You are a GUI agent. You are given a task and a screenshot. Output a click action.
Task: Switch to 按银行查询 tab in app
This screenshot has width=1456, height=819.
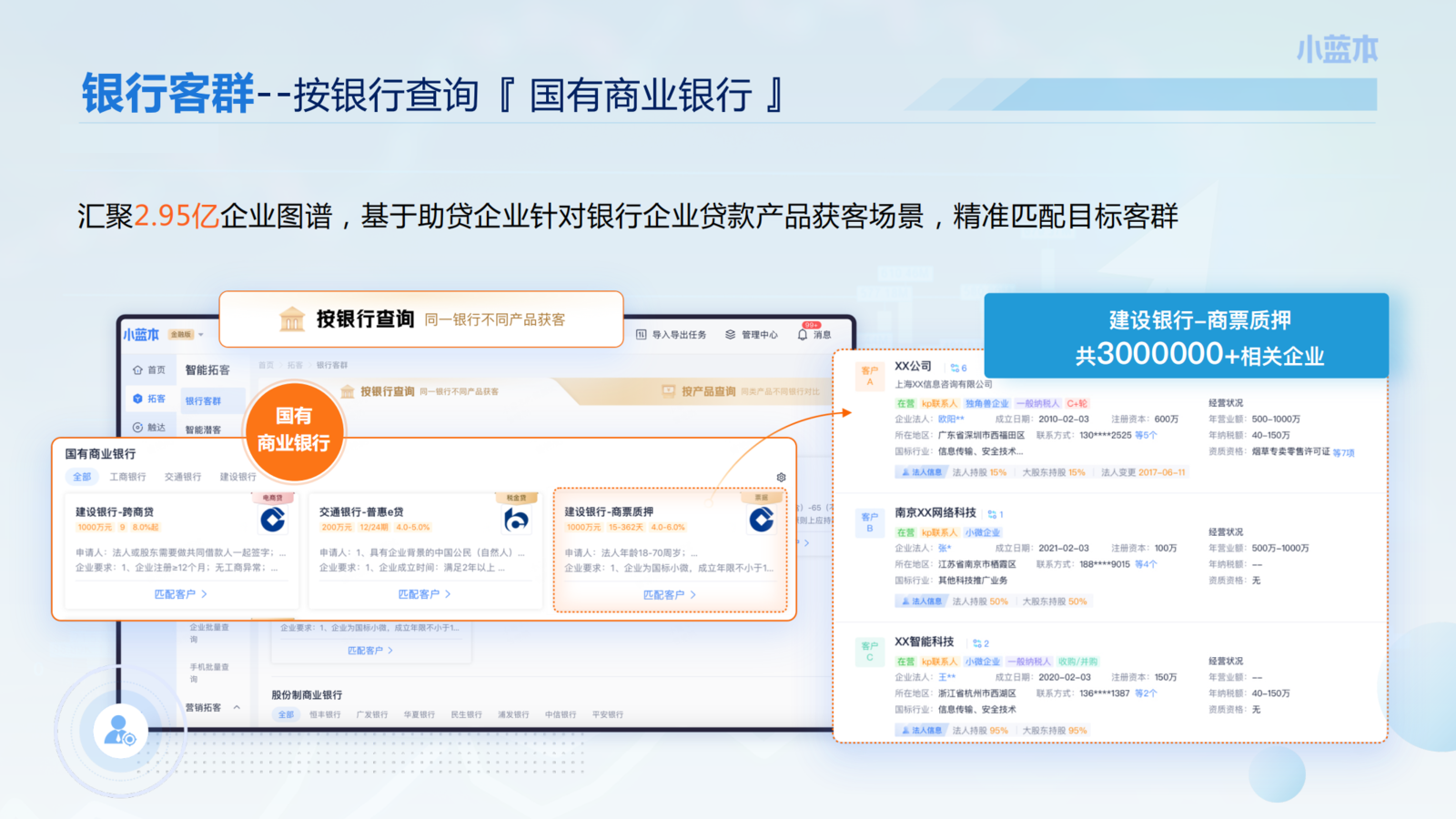click(420, 391)
